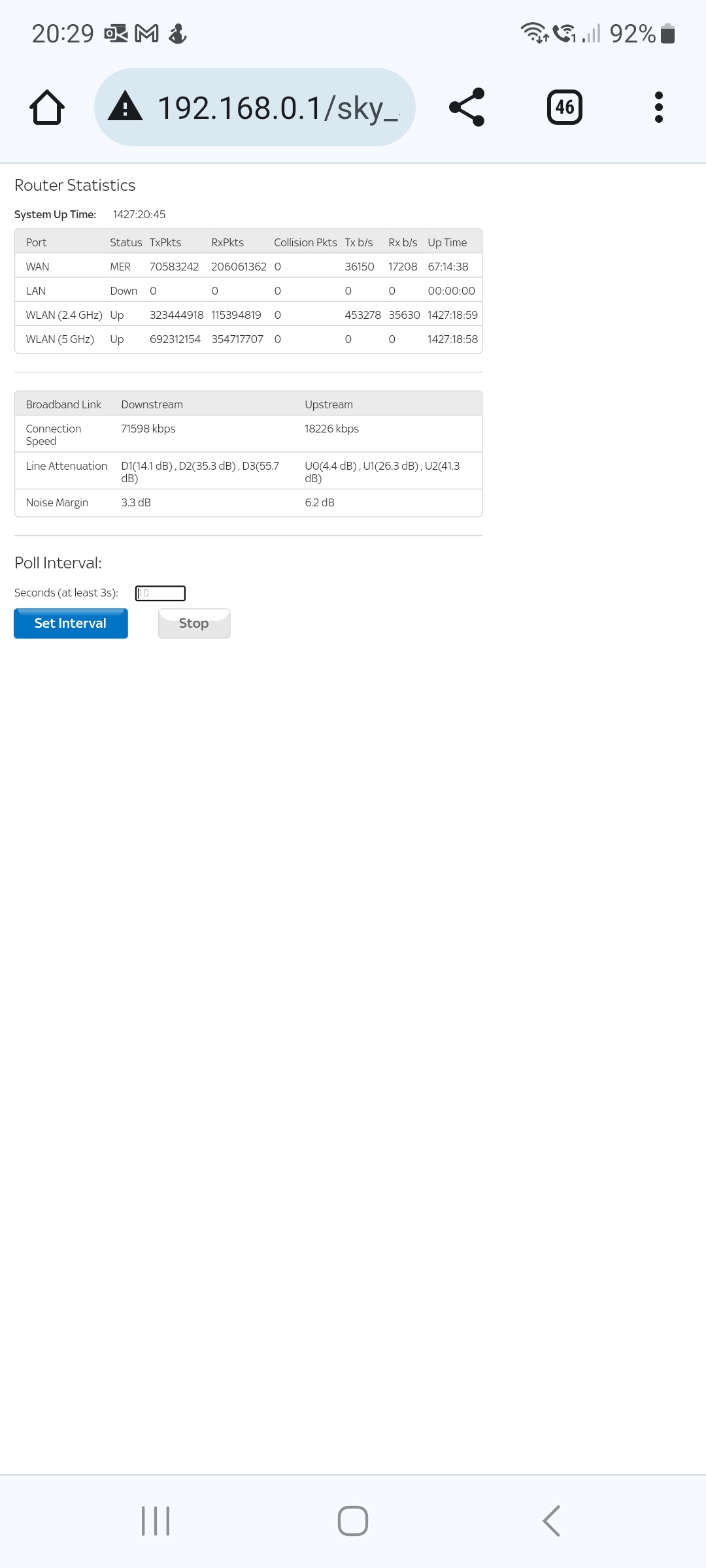Focus the poll interval seconds field
Screen dimensions: 706x1568
click(x=160, y=593)
